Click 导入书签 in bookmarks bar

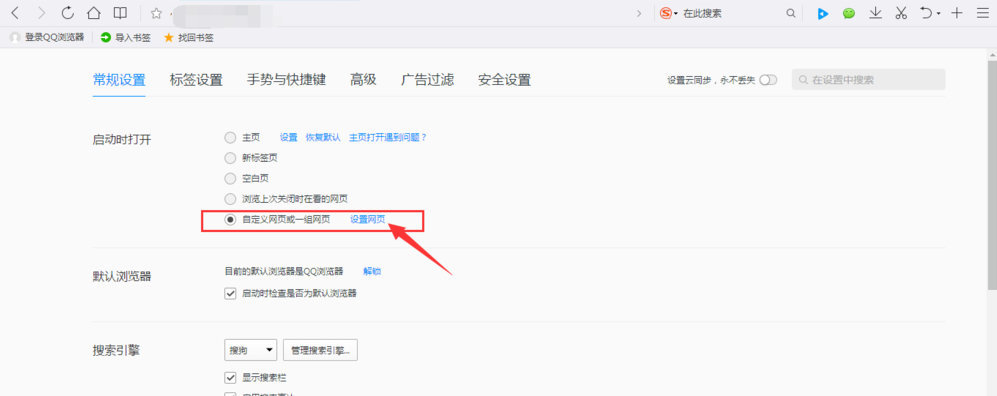[125, 38]
